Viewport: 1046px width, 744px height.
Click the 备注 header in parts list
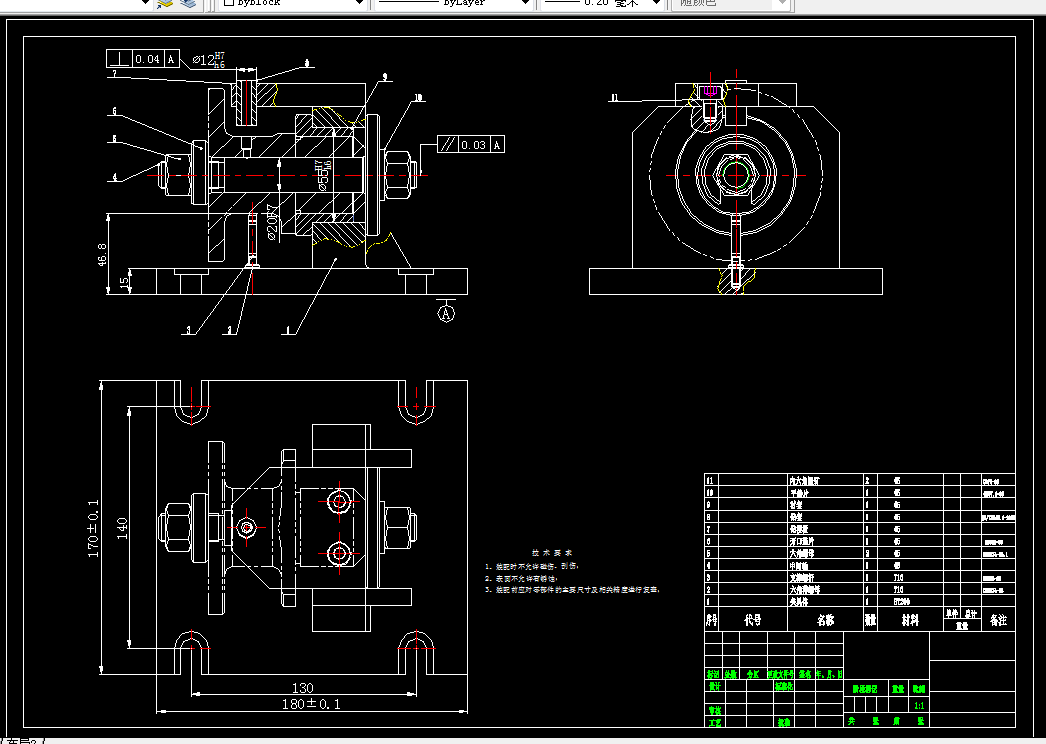998,620
